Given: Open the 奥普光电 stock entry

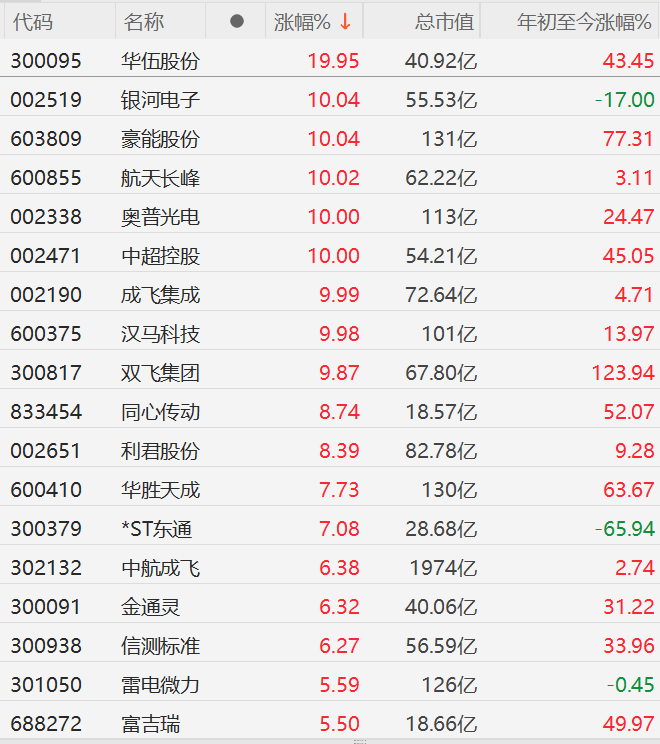Looking at the screenshot, I should click(160, 217).
